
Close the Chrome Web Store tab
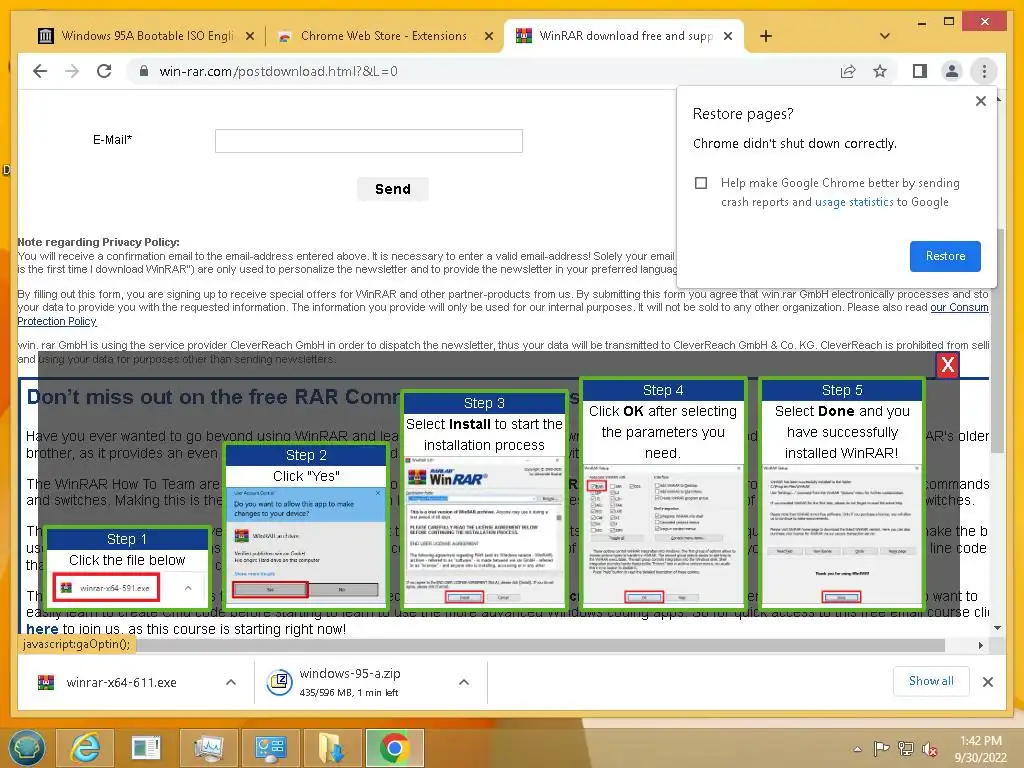click(488, 36)
